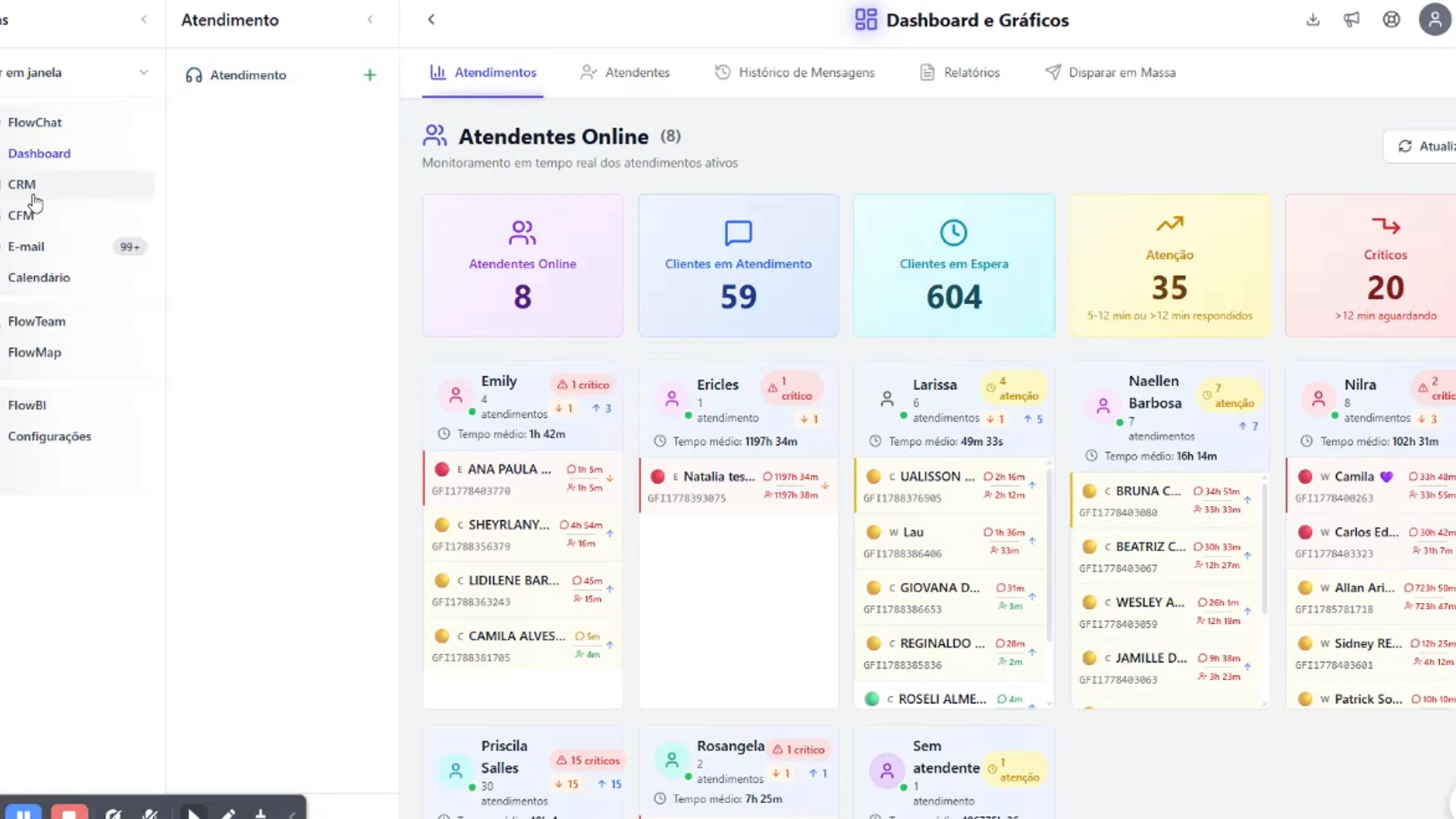Open the help lifebuoy icon
The height and width of the screenshot is (819, 1456).
[x=1391, y=20]
